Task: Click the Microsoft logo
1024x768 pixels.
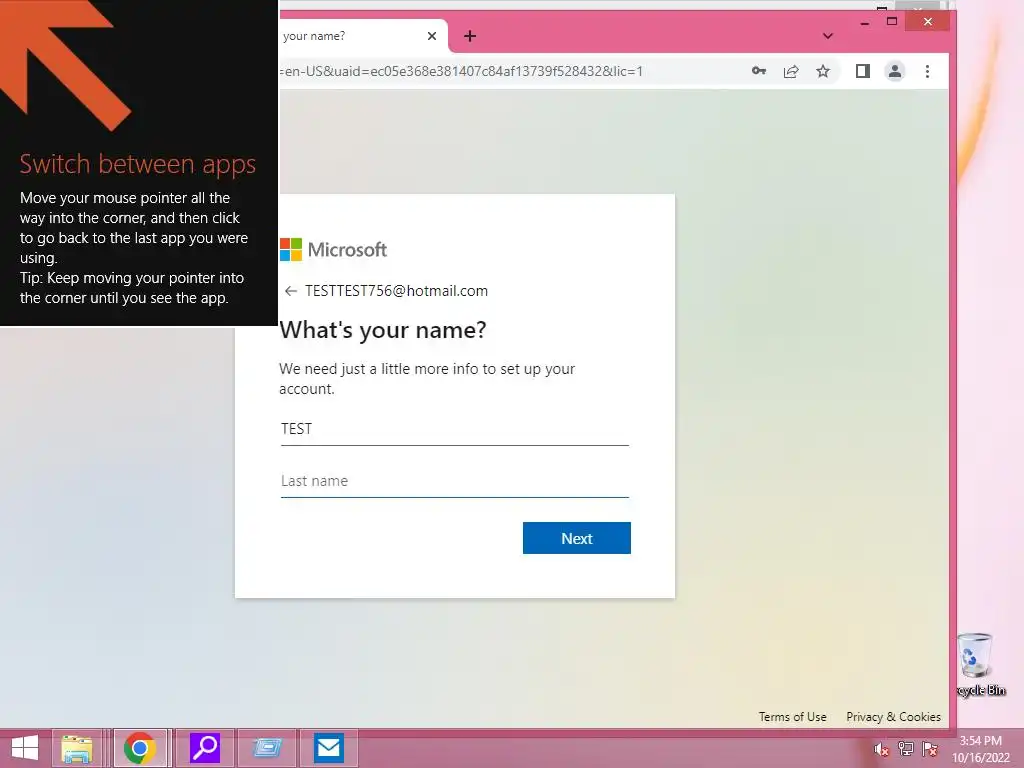Action: [333, 249]
